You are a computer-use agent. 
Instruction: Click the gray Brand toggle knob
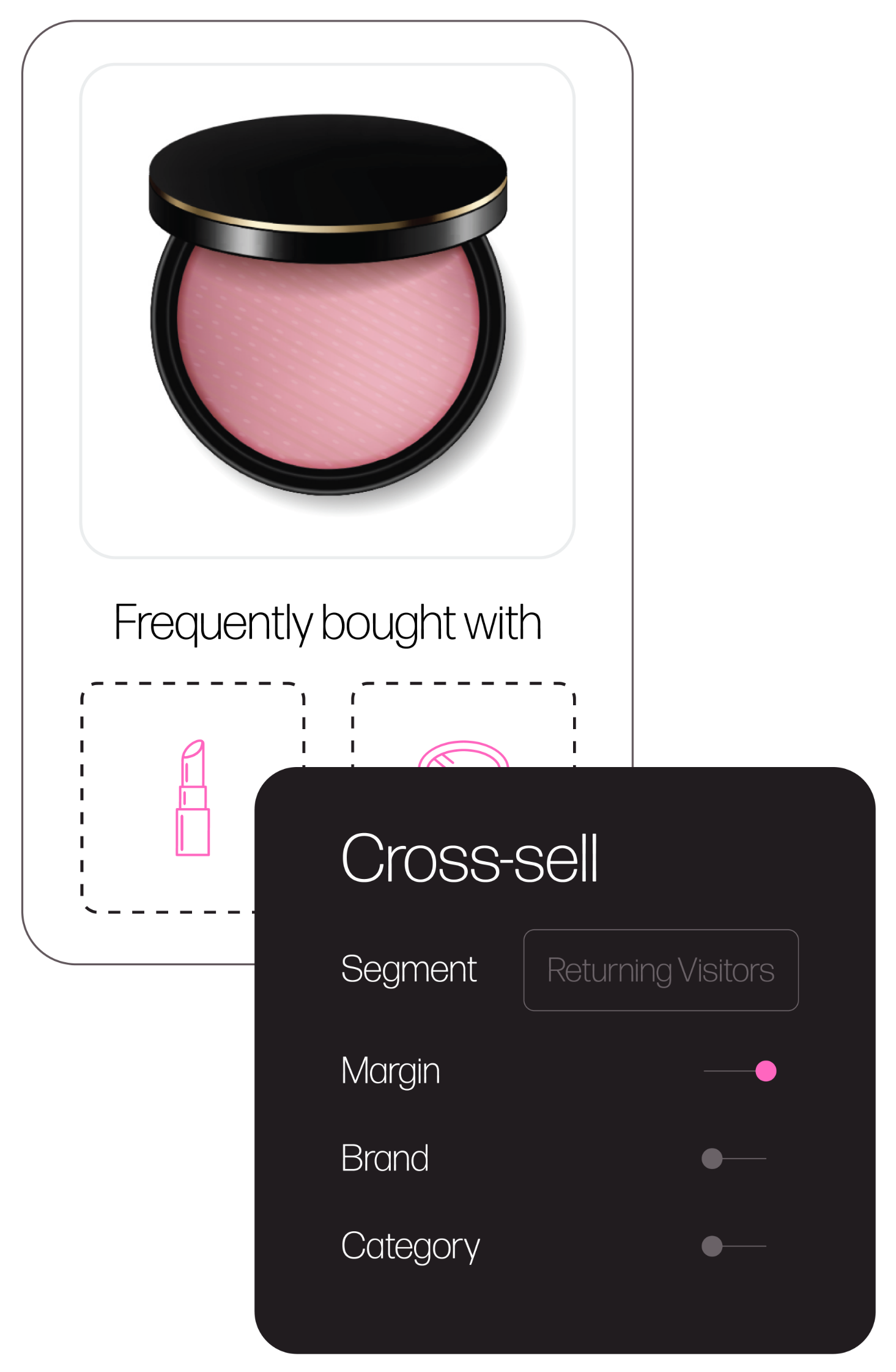(x=712, y=1159)
